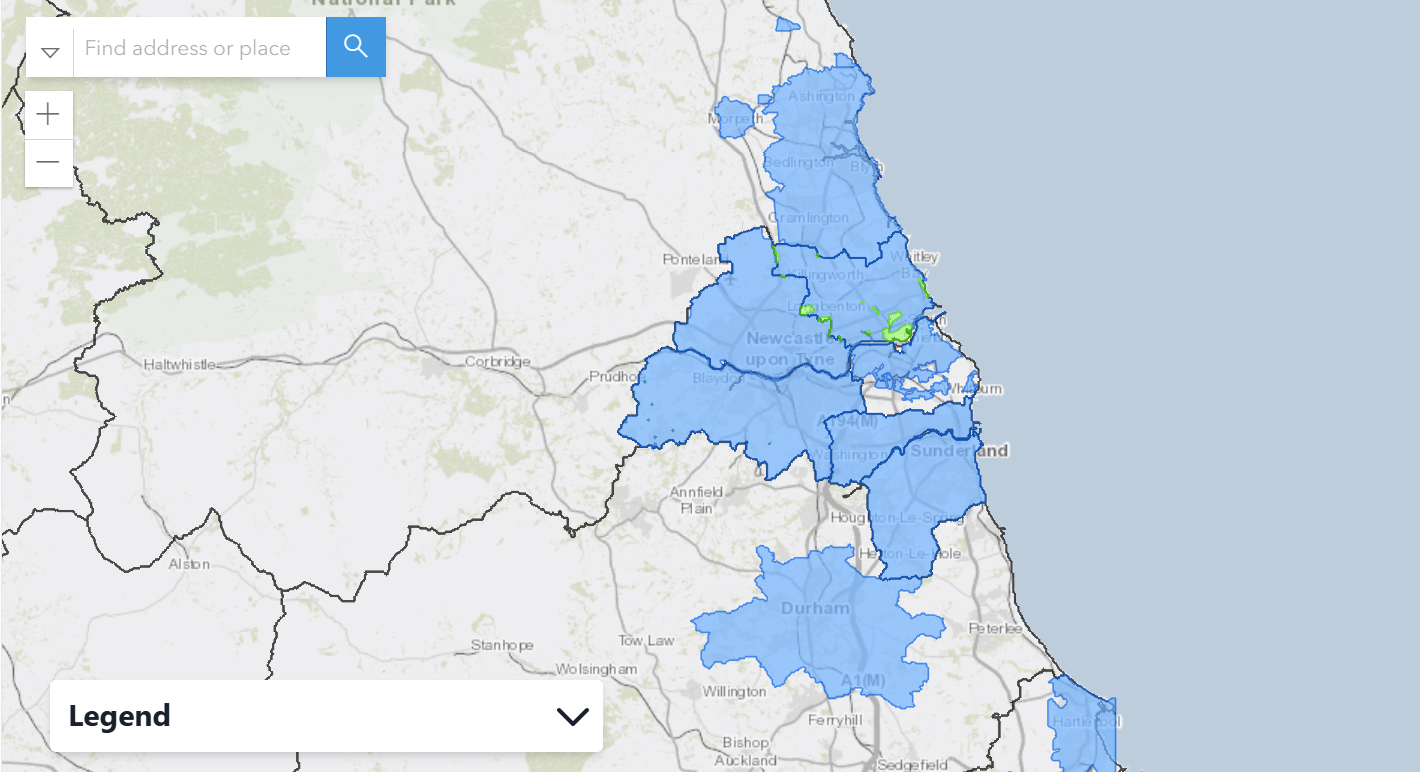The height and width of the screenshot is (772, 1420).
Task: Click the Tow Law label
Action: pyautogui.click(x=646, y=640)
